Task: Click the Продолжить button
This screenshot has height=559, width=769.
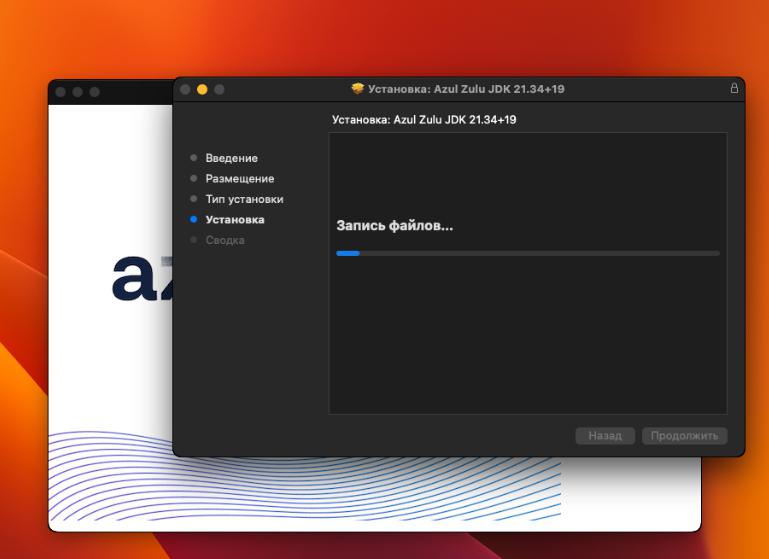Action: [685, 435]
